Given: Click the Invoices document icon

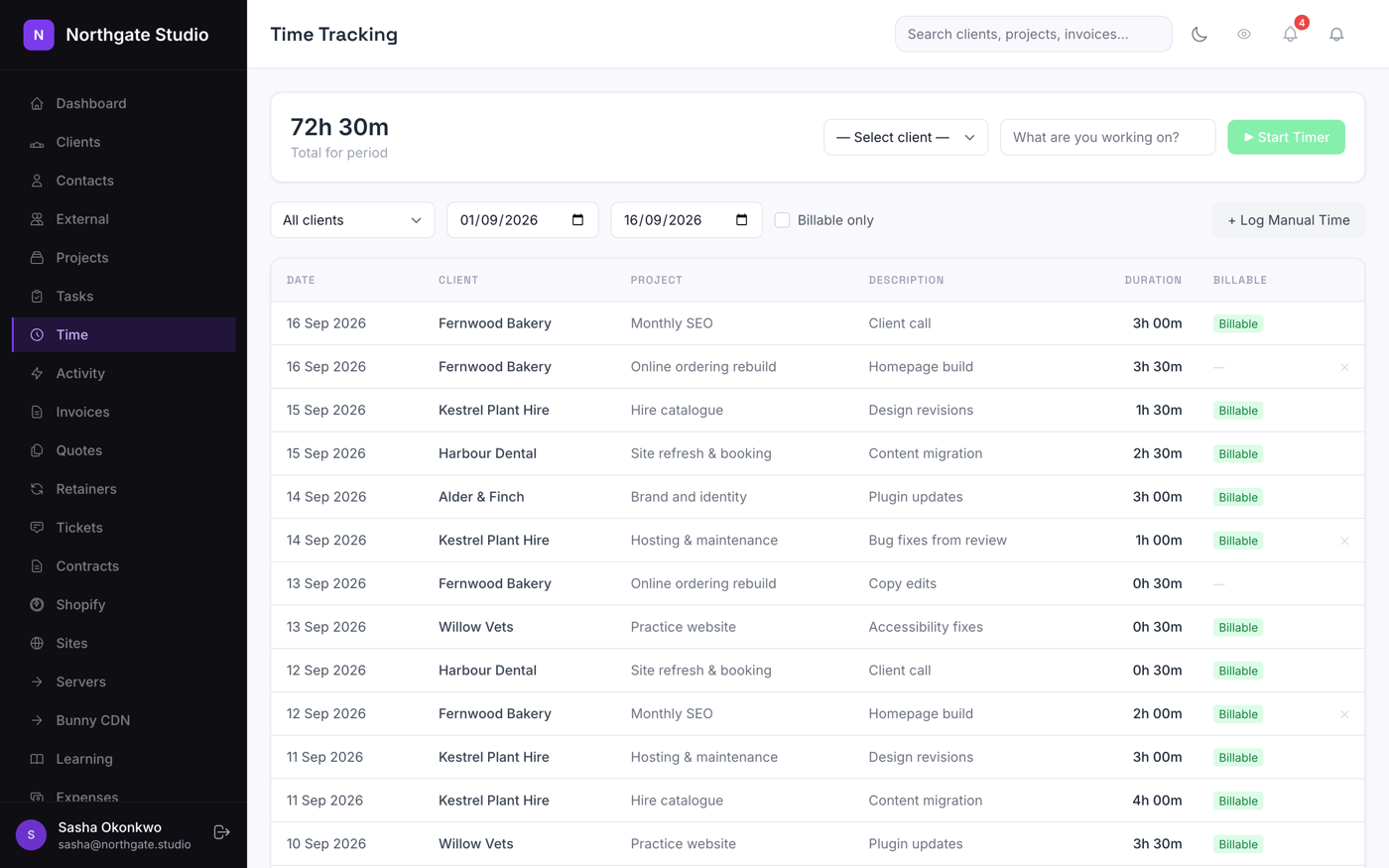Looking at the screenshot, I should tap(37, 412).
